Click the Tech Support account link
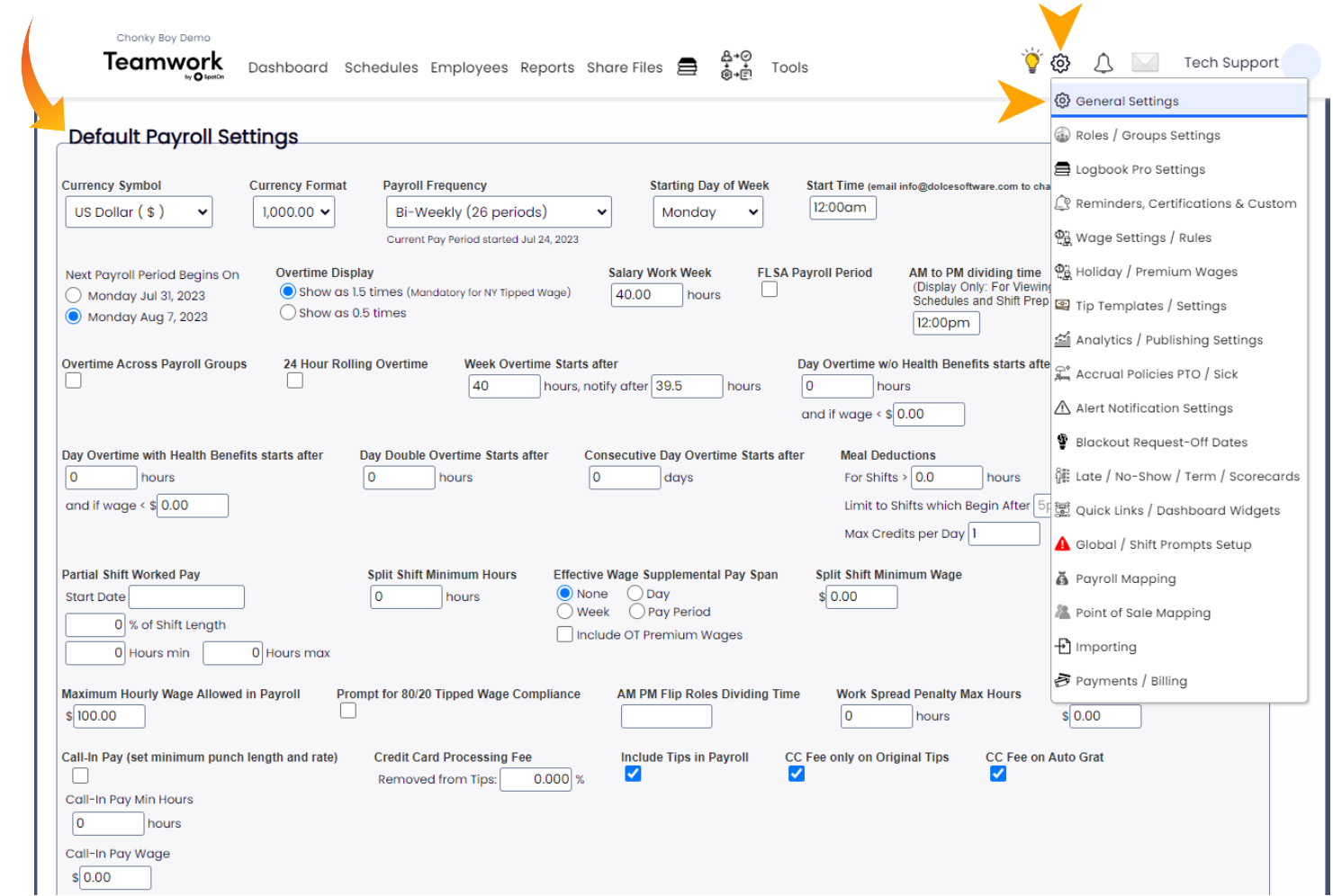1333x896 pixels. point(1230,62)
